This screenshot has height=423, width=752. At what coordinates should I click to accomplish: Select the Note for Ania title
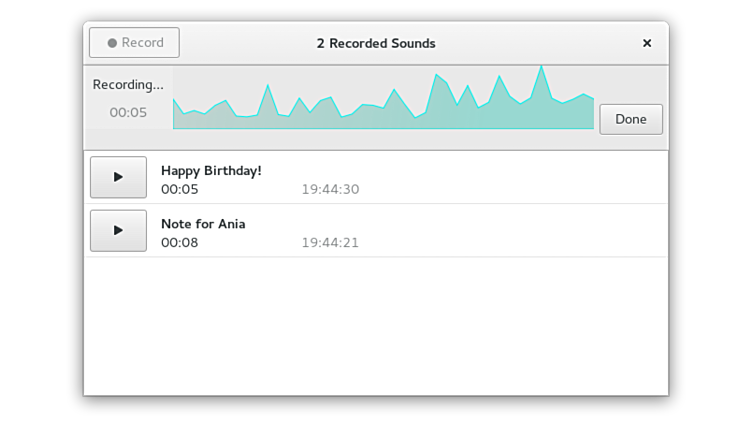coord(203,224)
